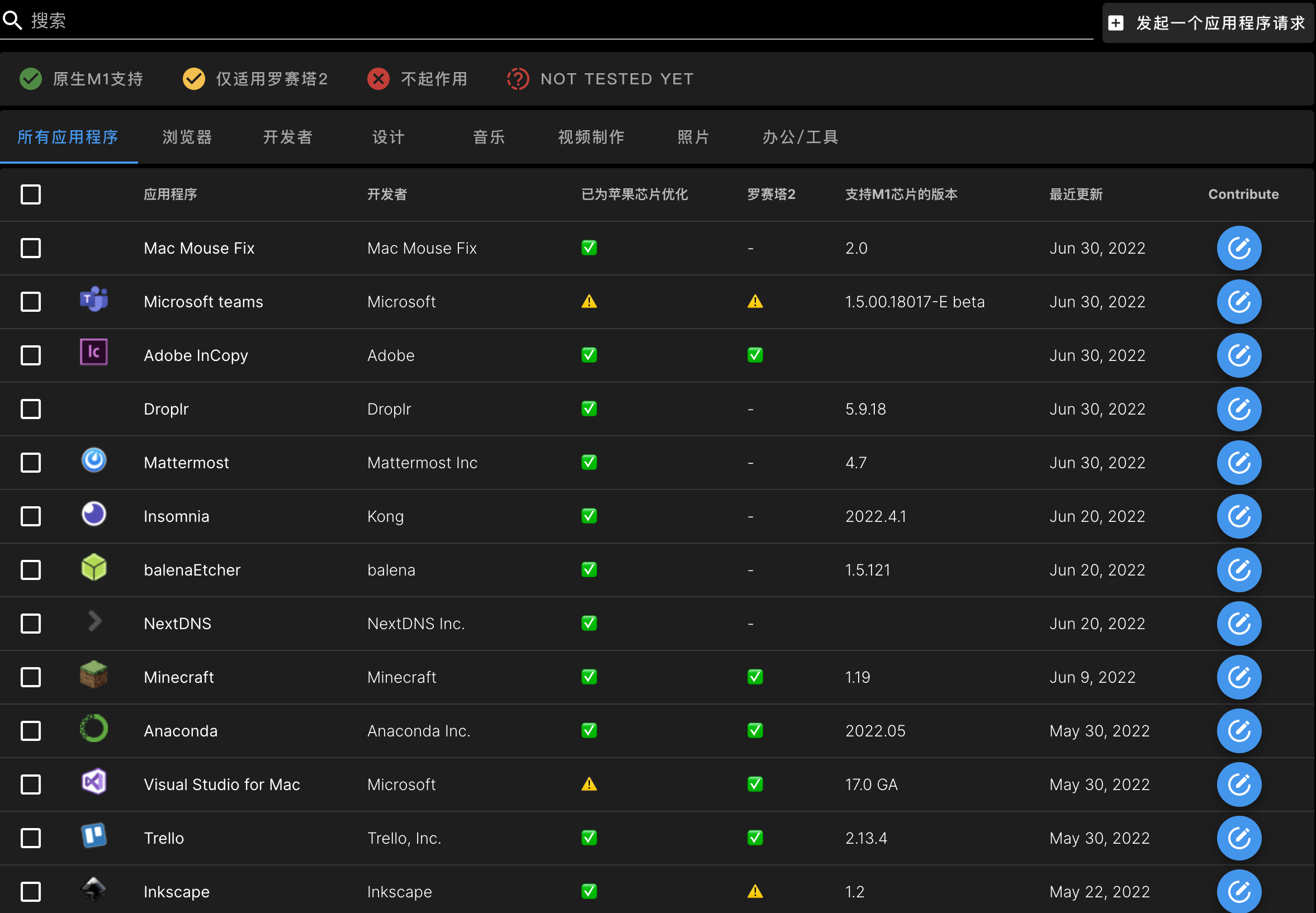Open the 音乐 tab

489,137
